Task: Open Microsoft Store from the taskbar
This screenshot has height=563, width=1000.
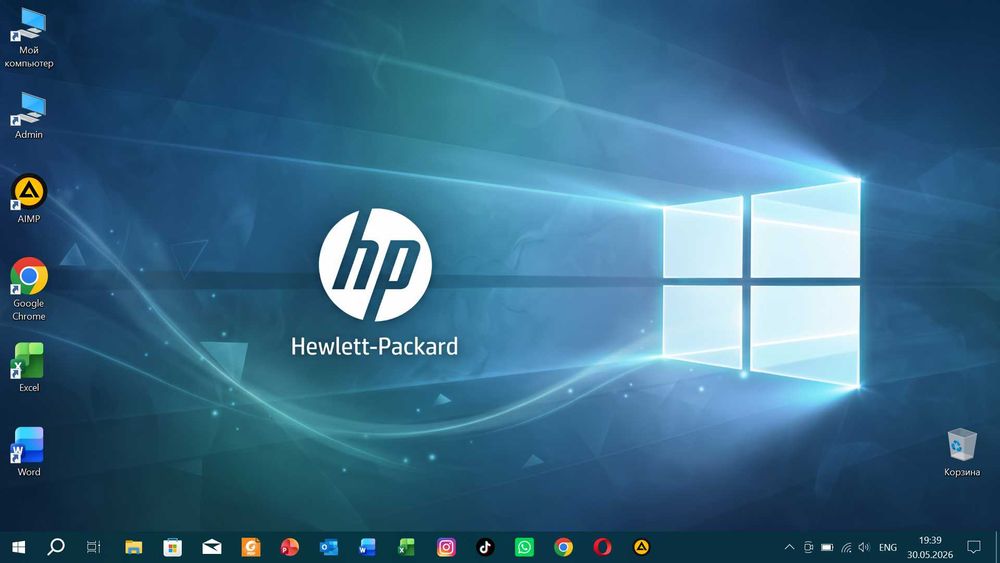Action: point(173,547)
